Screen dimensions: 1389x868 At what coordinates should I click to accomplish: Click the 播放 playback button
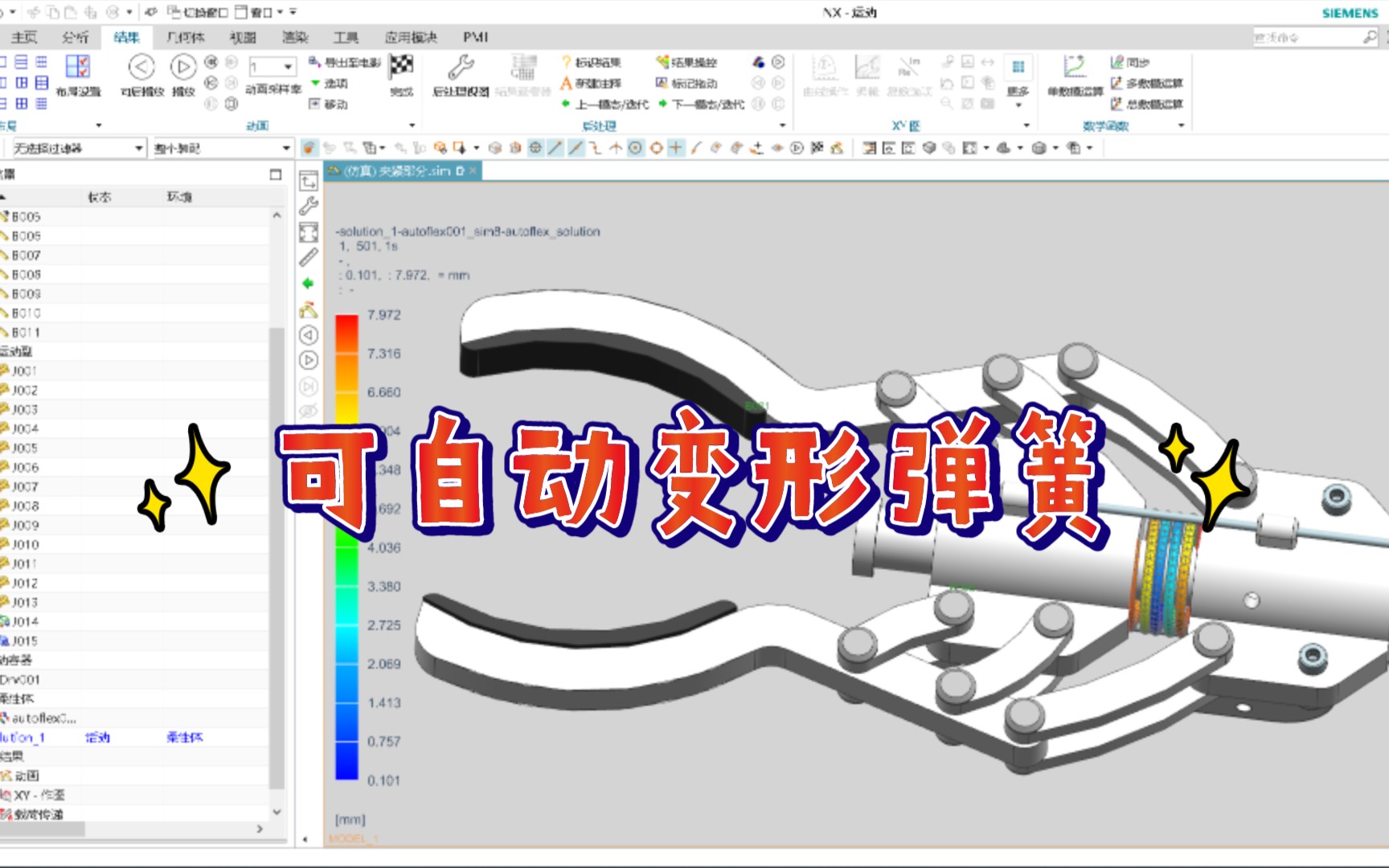[x=183, y=67]
